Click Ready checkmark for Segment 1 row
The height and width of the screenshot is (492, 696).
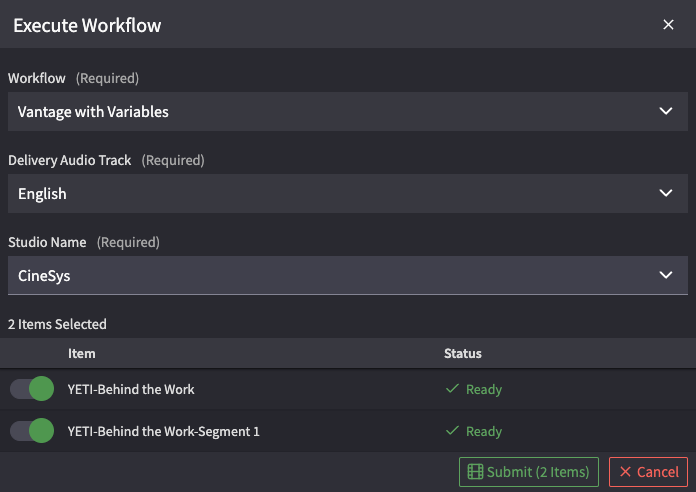[452, 431]
